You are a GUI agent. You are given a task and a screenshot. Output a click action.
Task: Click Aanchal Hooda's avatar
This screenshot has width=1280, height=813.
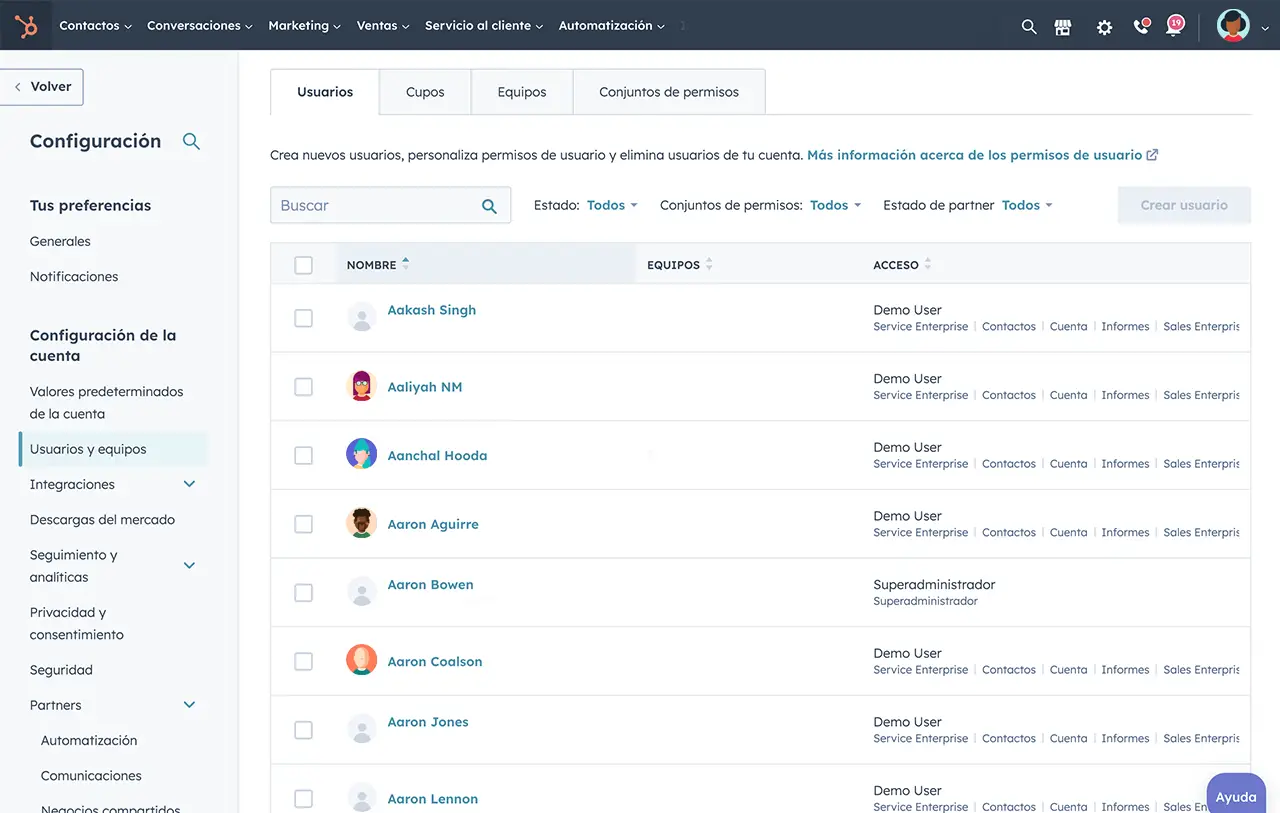361,454
